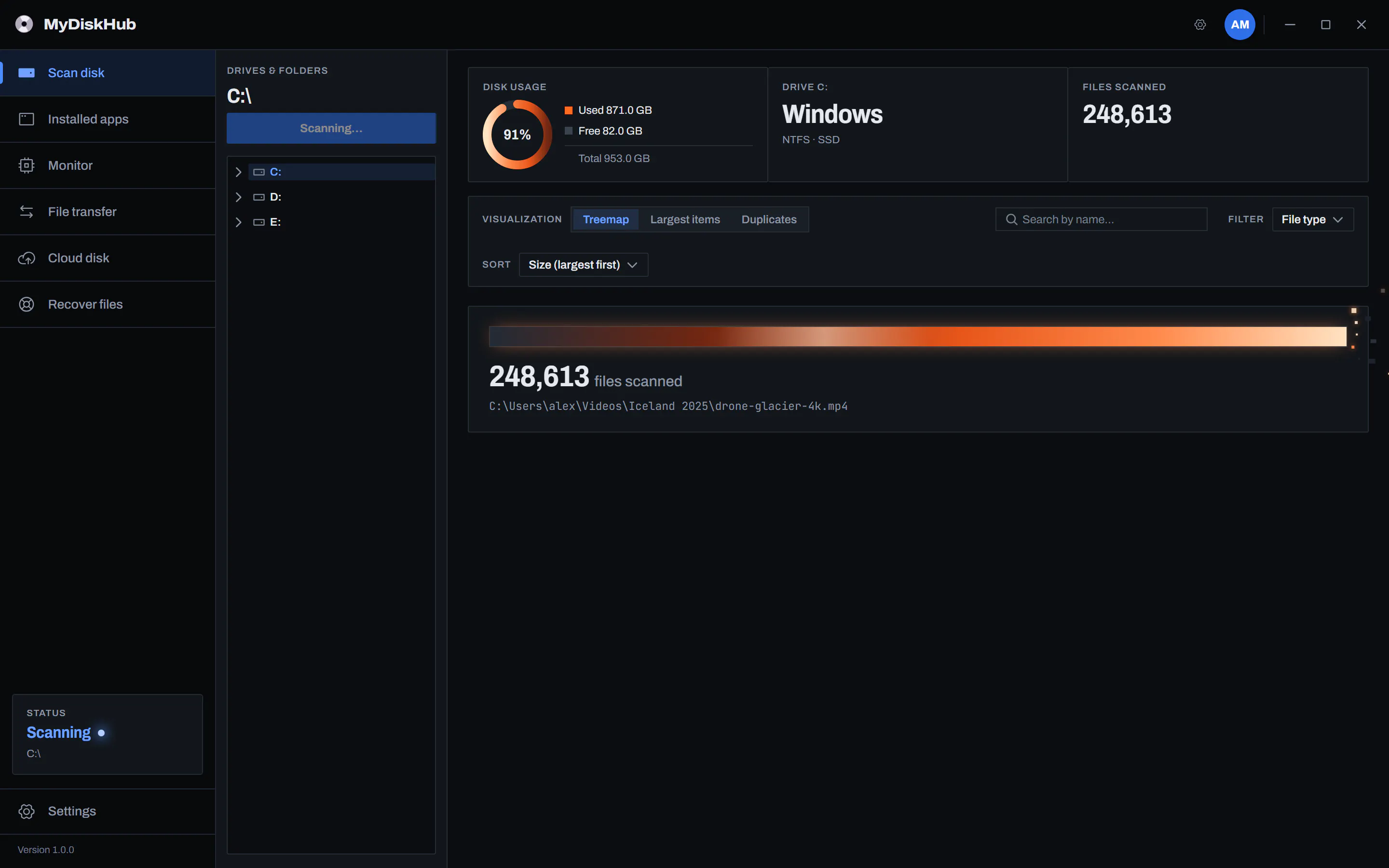
Task: Open the Size (largest first) sort dropdown
Action: pos(583,265)
